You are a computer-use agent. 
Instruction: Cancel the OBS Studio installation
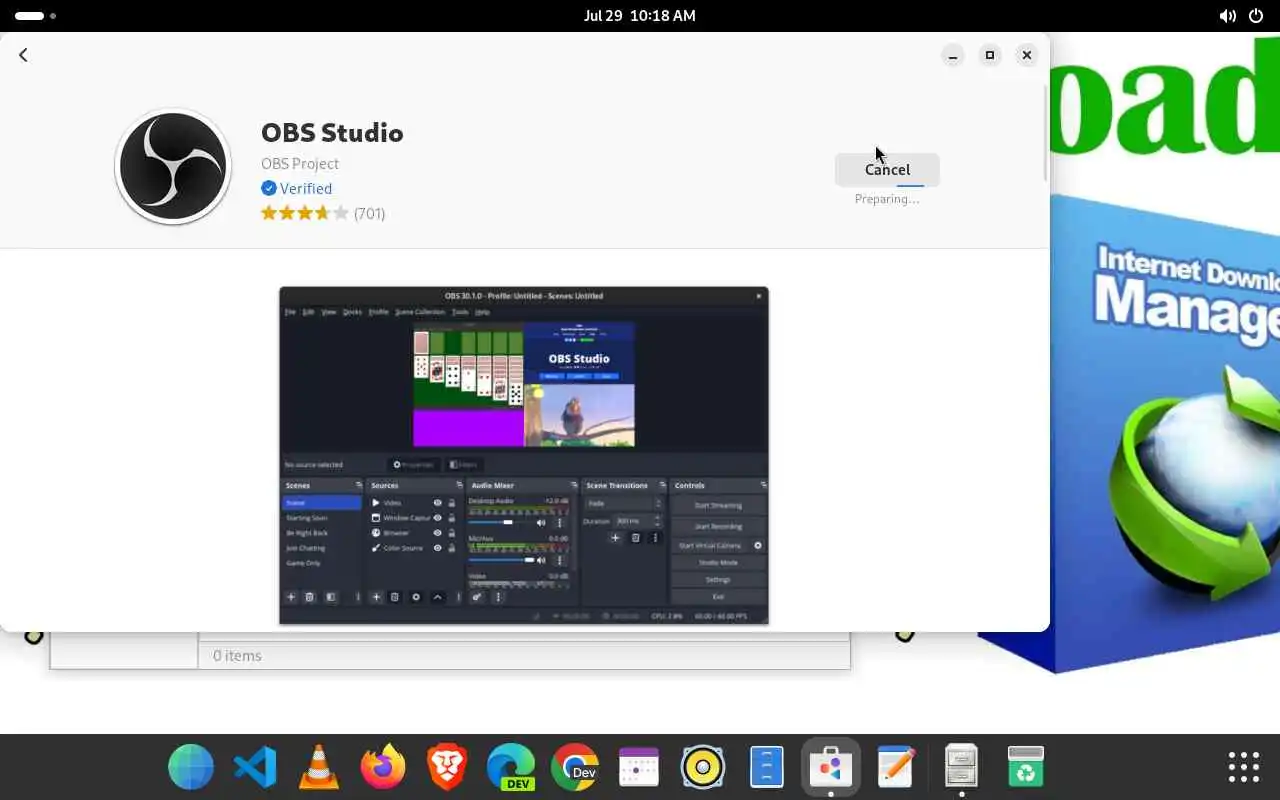[x=887, y=170]
